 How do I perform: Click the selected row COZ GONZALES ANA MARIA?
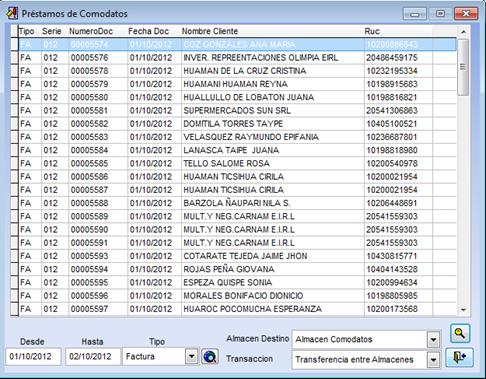(237, 44)
